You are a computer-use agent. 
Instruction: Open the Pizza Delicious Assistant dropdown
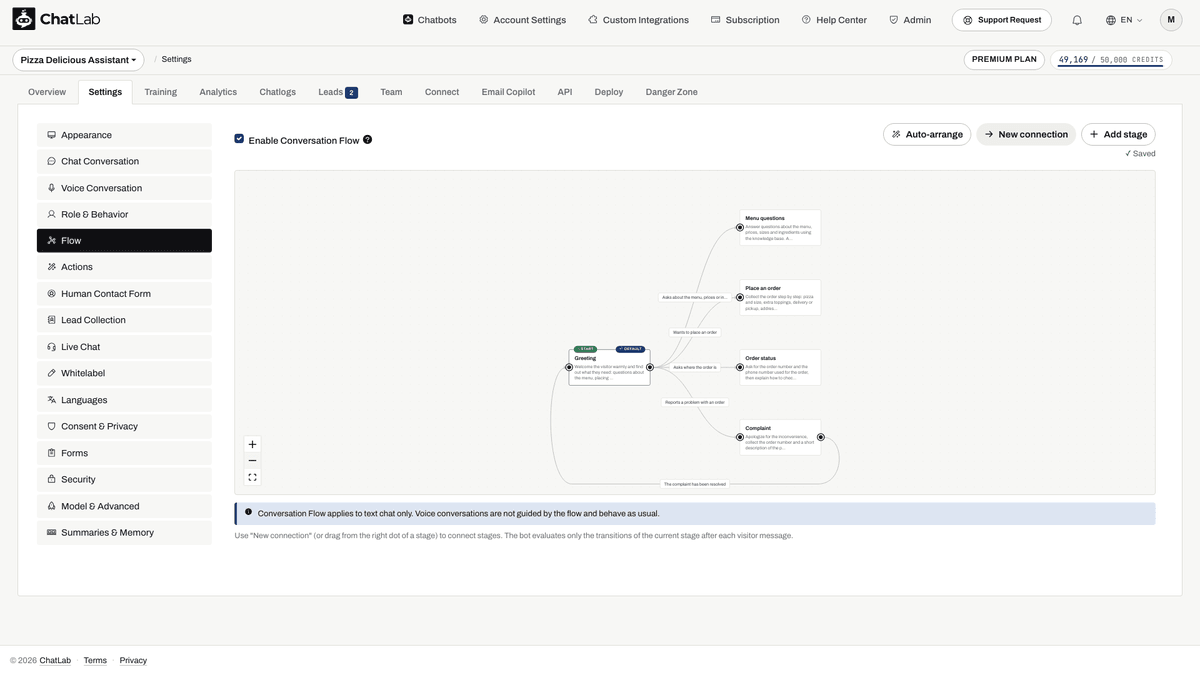click(x=78, y=60)
